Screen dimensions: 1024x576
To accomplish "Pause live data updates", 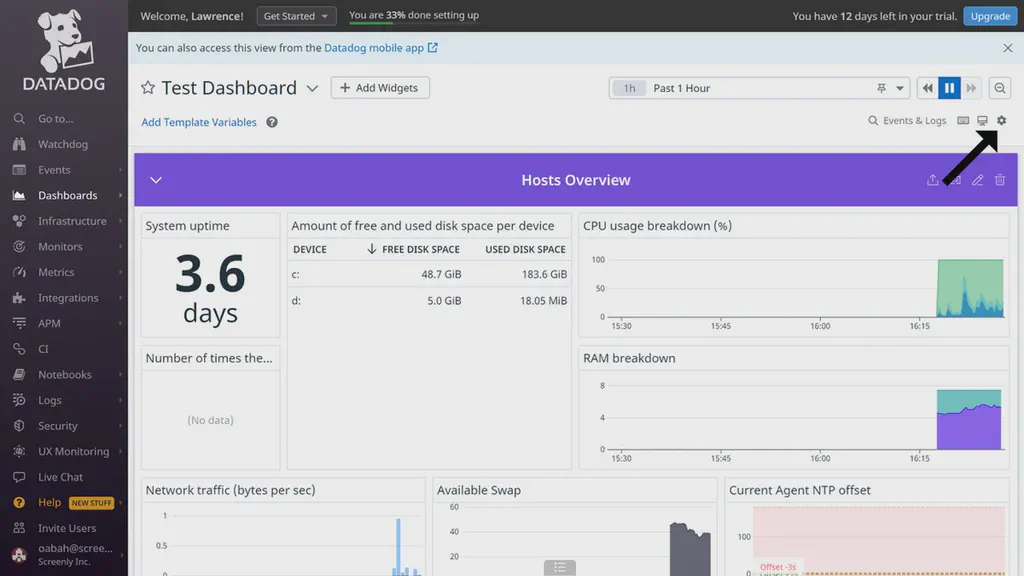I will [949, 87].
